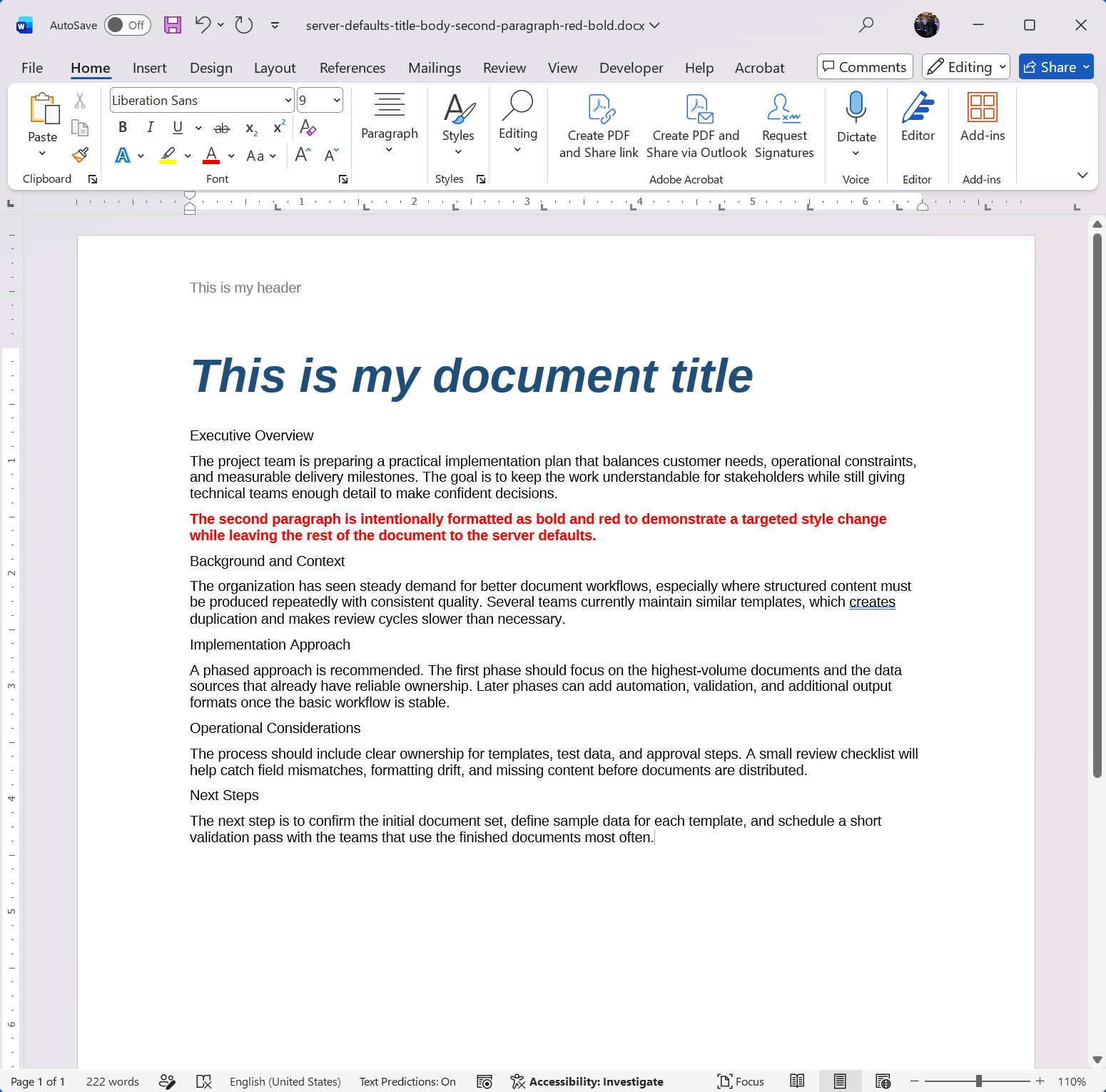Toggle Underline formatting

178,128
